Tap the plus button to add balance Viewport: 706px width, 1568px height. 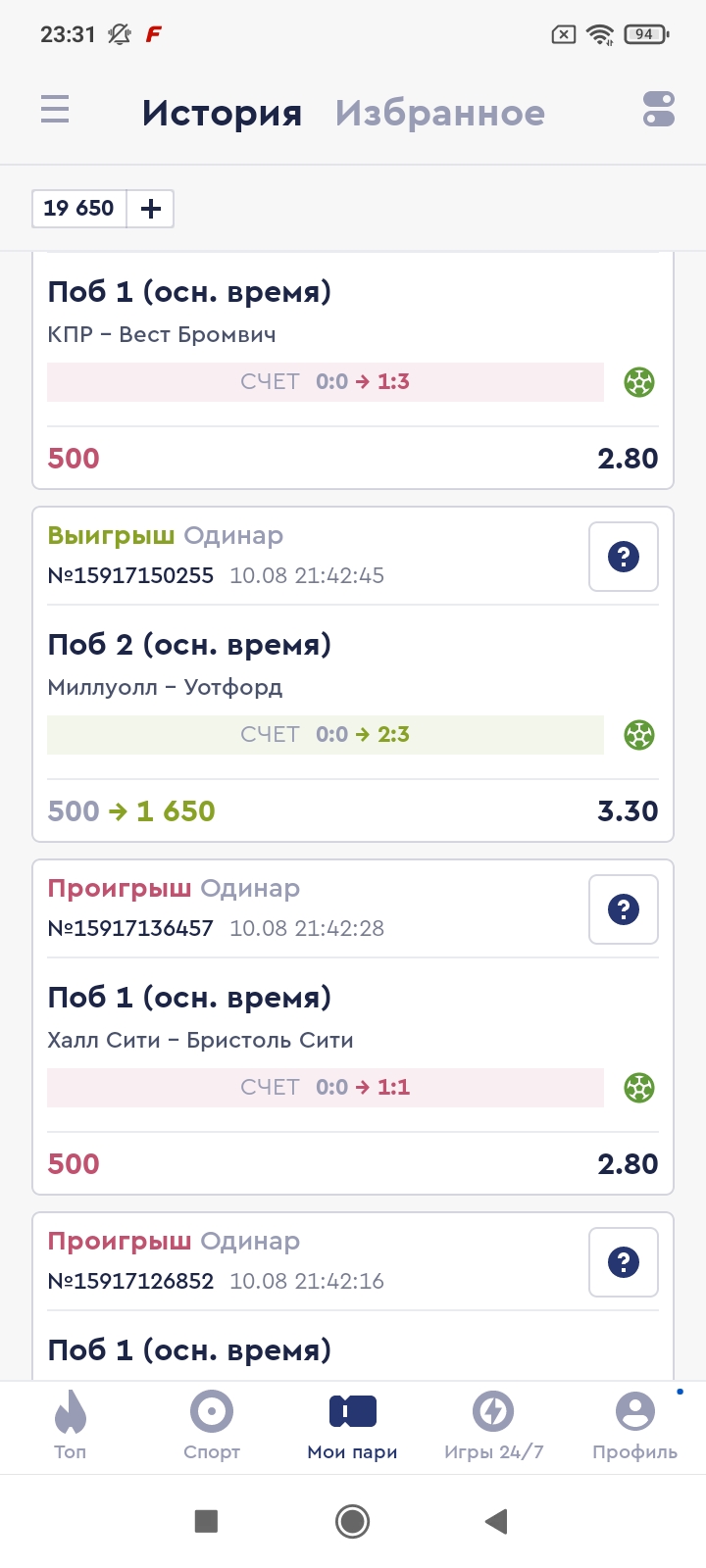[151, 209]
